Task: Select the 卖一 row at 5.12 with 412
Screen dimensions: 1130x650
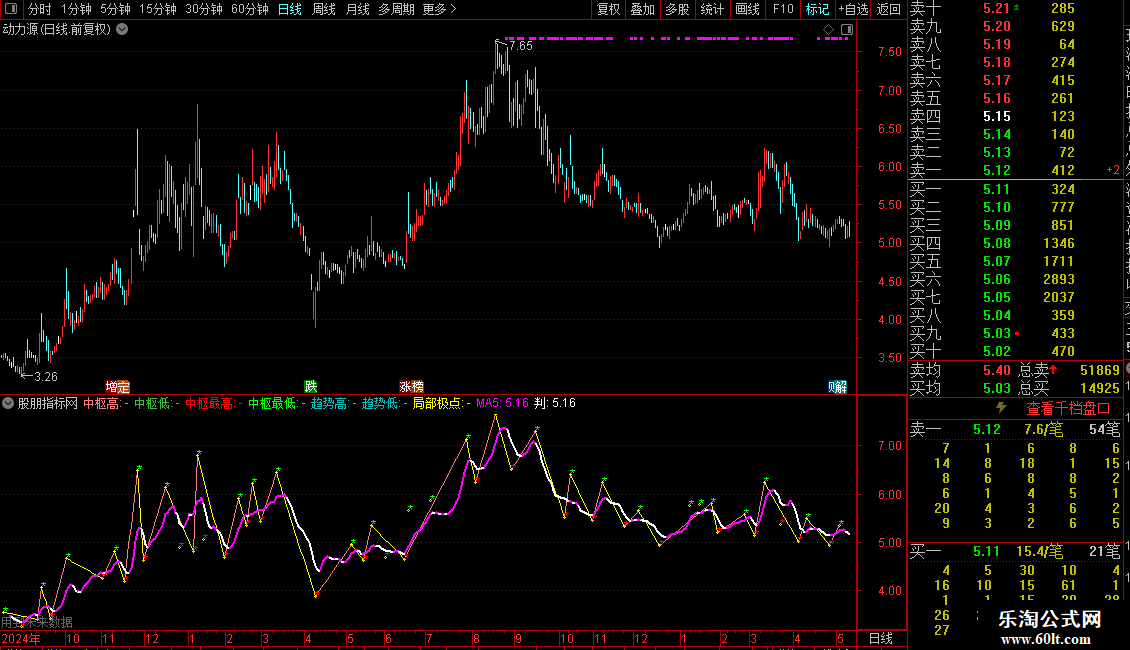Action: (x=1015, y=171)
